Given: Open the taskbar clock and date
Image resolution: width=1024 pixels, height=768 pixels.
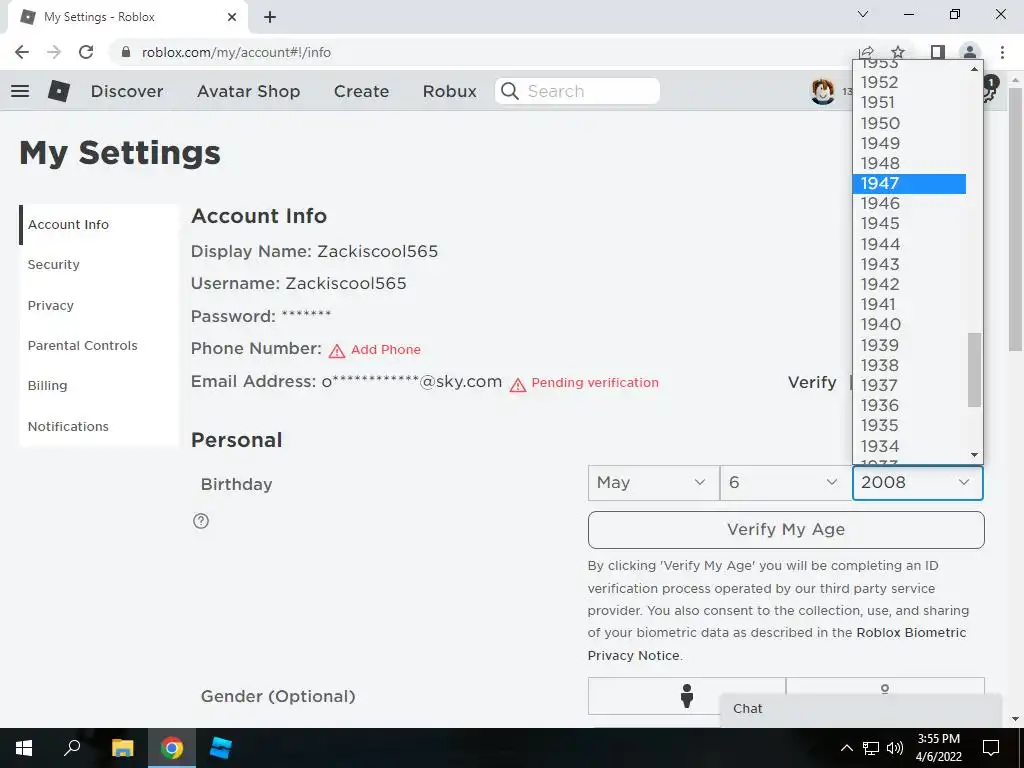Looking at the screenshot, I should [x=938, y=748].
